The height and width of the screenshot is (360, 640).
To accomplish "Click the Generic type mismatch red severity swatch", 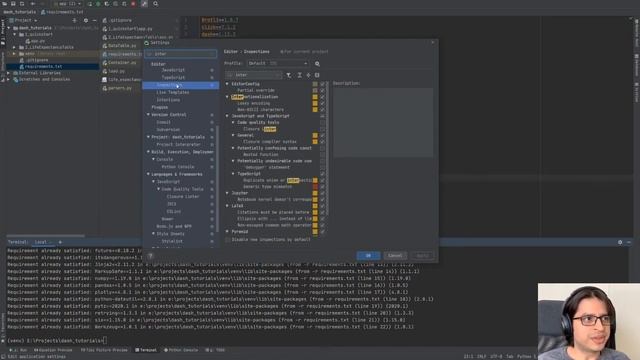I will (315, 187).
